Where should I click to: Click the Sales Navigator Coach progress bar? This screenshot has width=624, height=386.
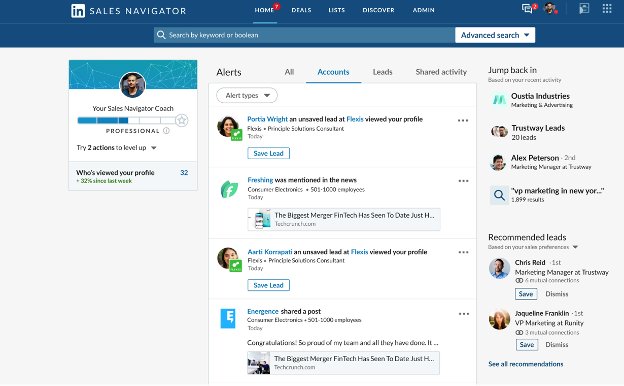127,120
